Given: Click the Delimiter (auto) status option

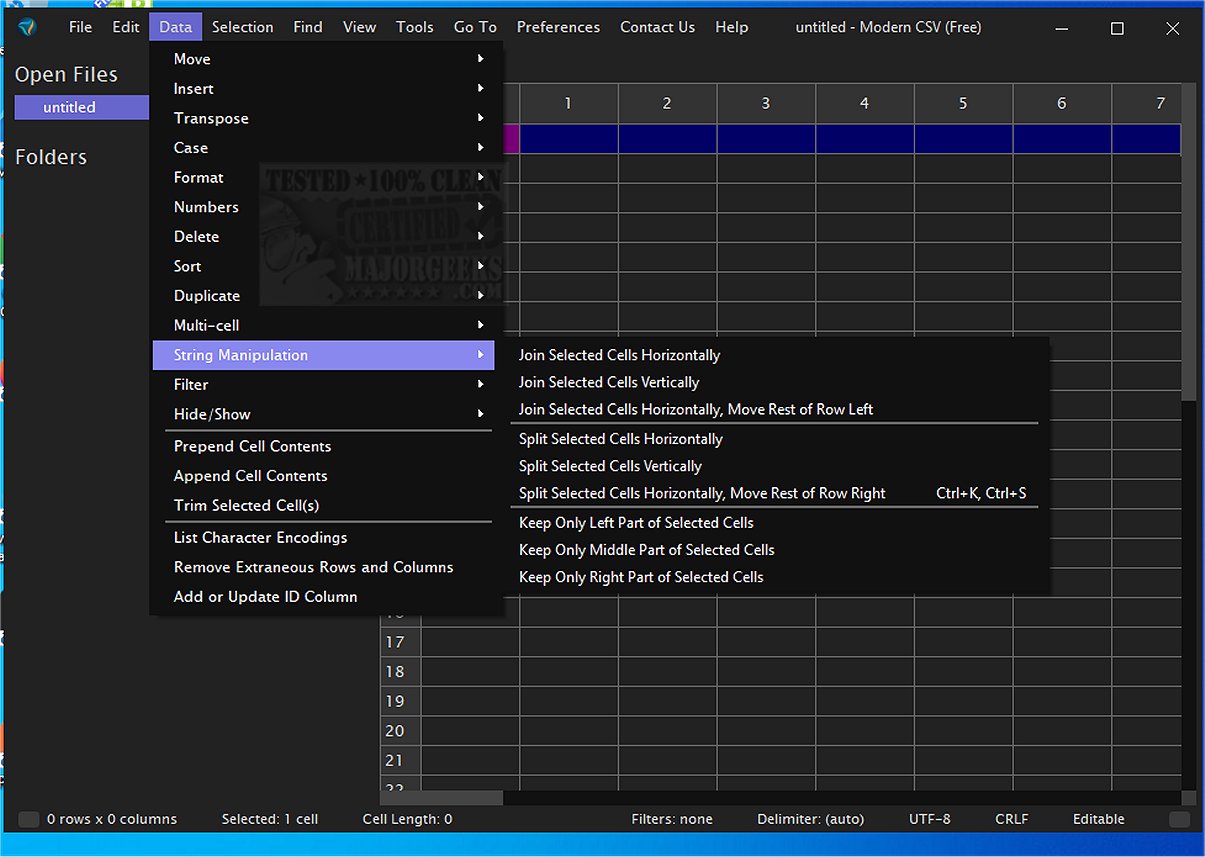Looking at the screenshot, I should coord(810,819).
